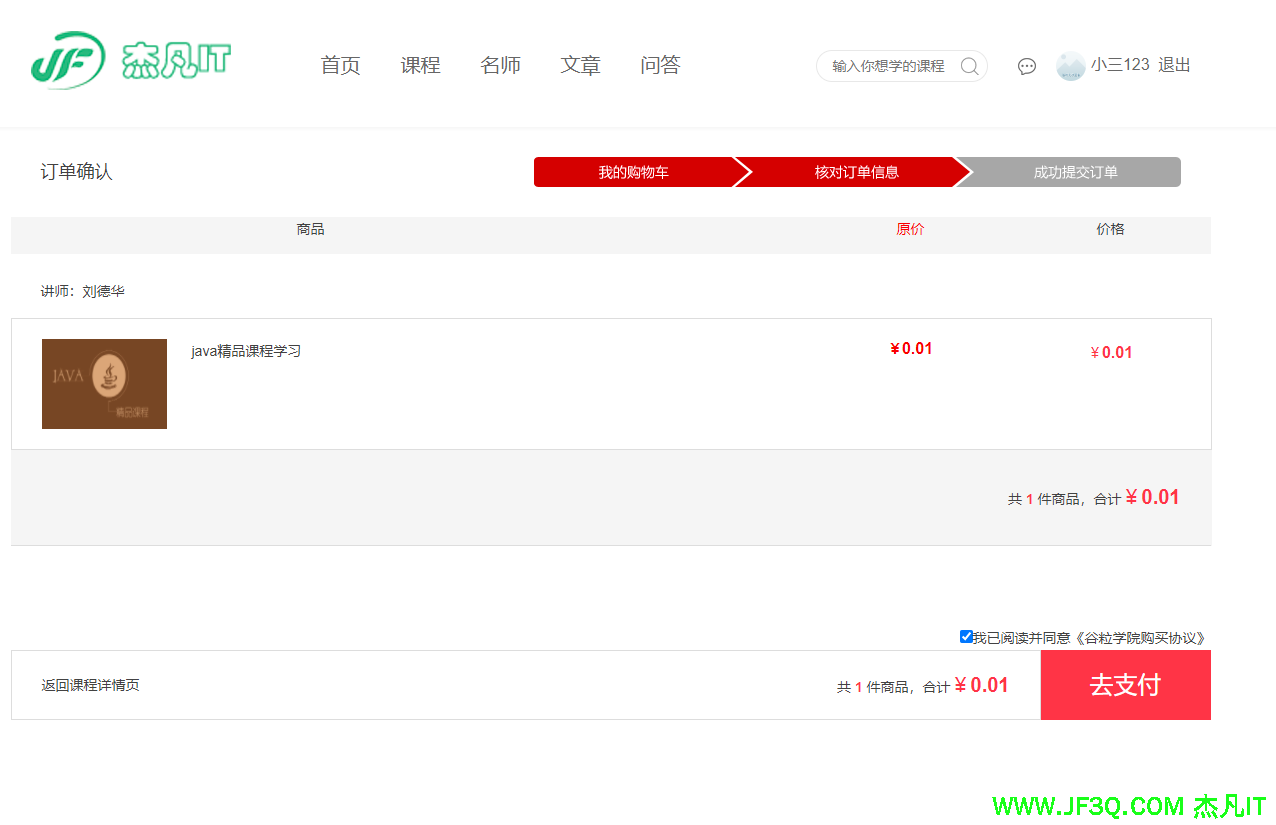Open the chat message bubble icon
The height and width of the screenshot is (825, 1276).
(x=1026, y=66)
